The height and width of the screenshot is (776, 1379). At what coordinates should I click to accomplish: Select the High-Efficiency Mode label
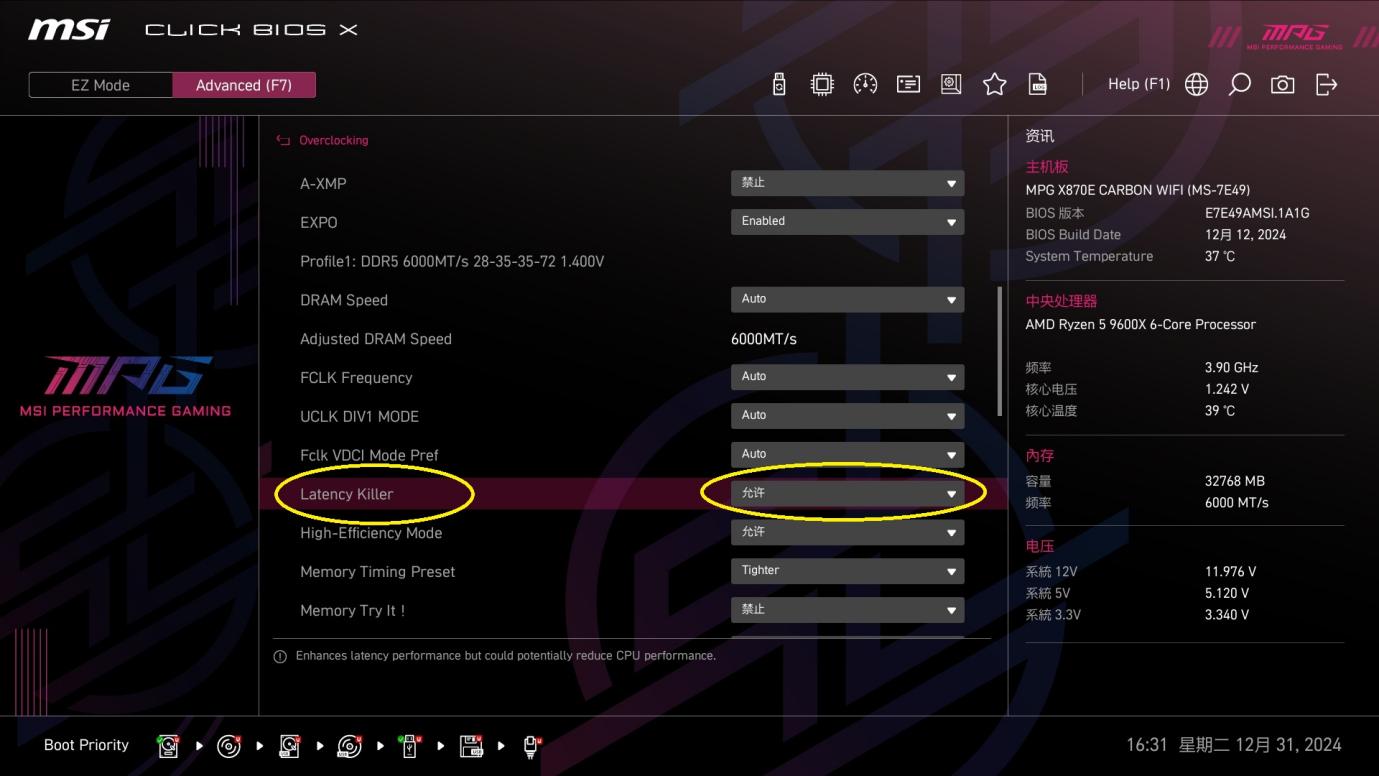(x=371, y=533)
